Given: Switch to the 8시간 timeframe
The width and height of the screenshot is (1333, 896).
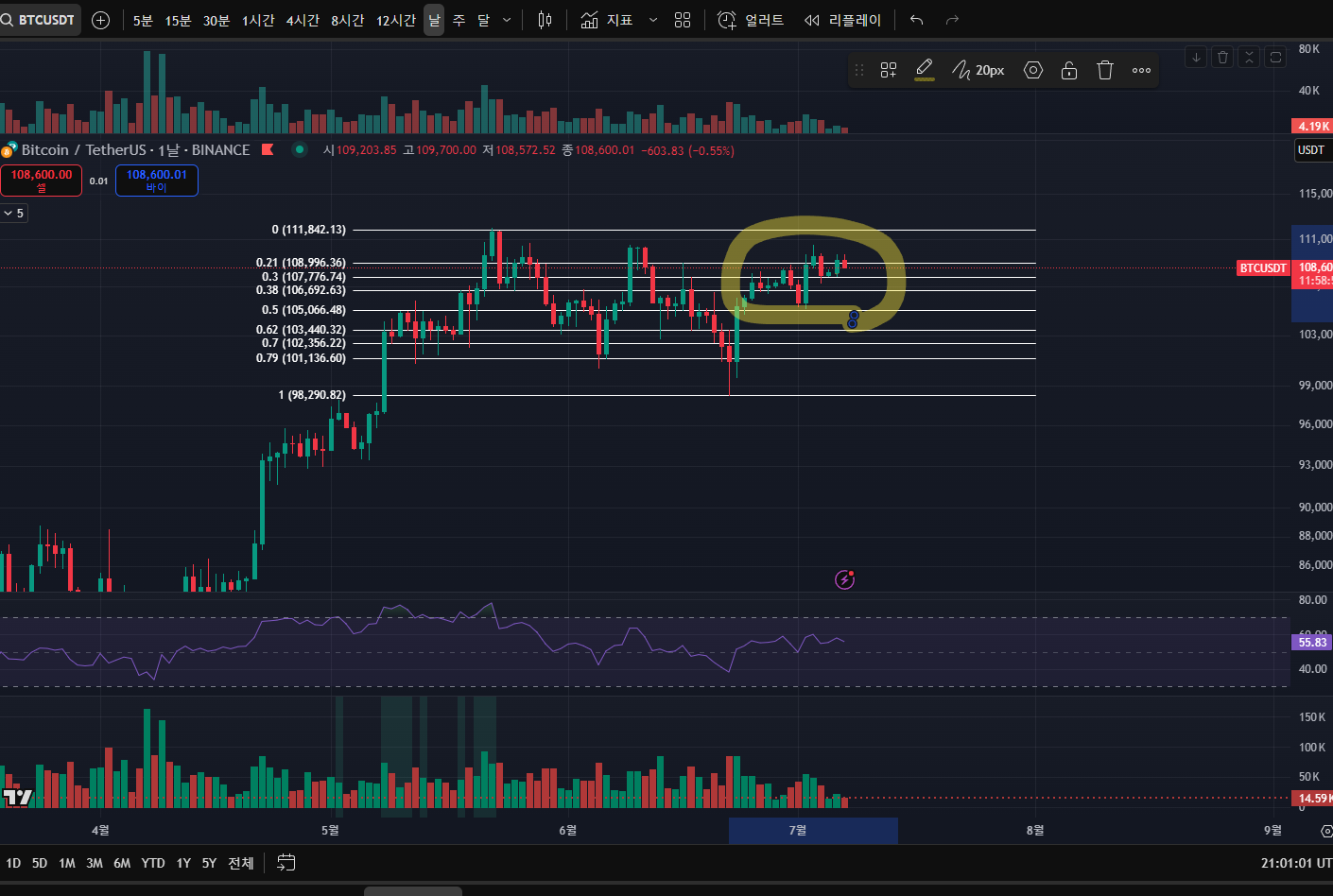Looking at the screenshot, I should click(x=347, y=20).
